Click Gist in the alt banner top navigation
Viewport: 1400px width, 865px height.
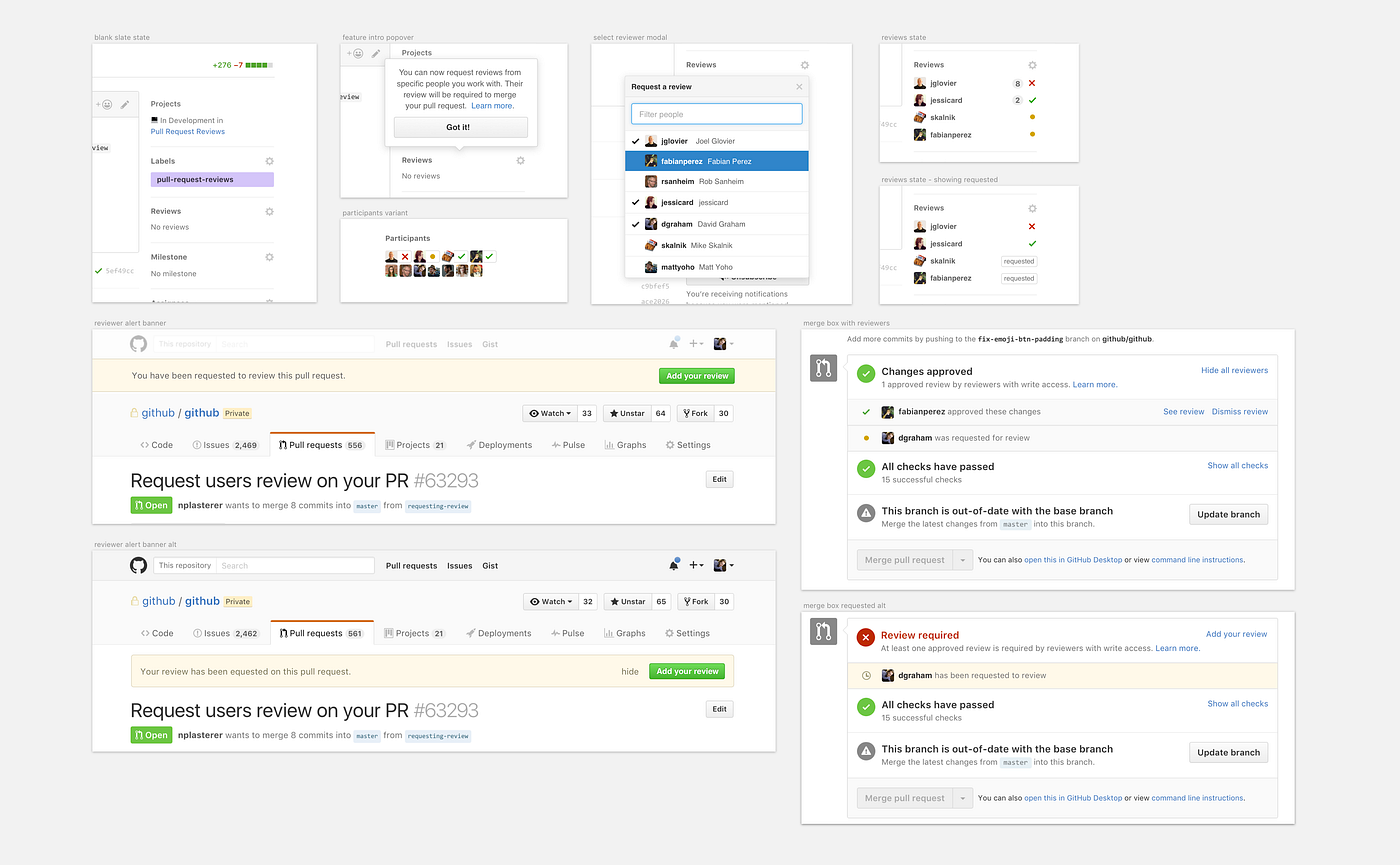coord(490,566)
